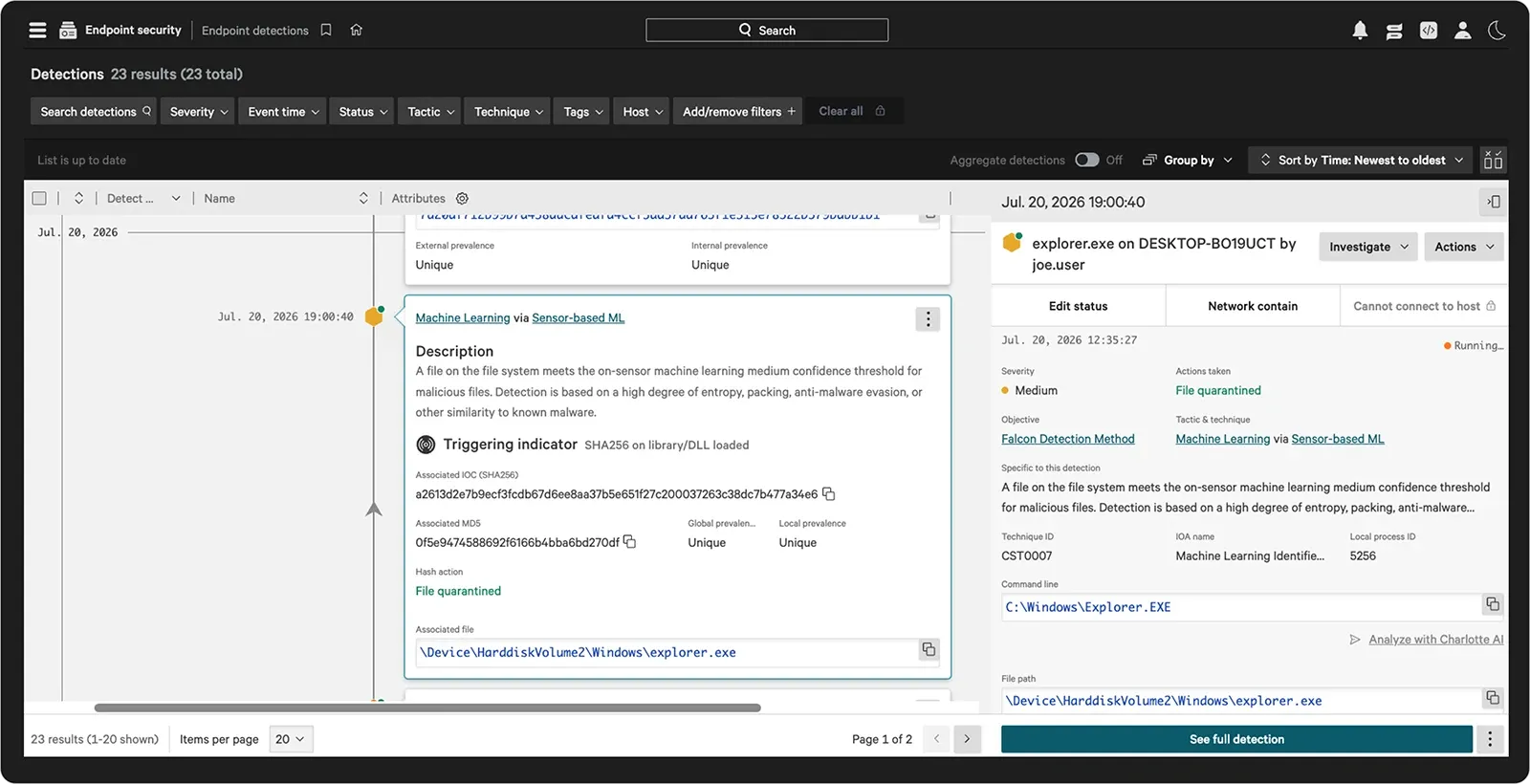1530x784 pixels.
Task: Change items per page dropdown
Action: click(291, 739)
